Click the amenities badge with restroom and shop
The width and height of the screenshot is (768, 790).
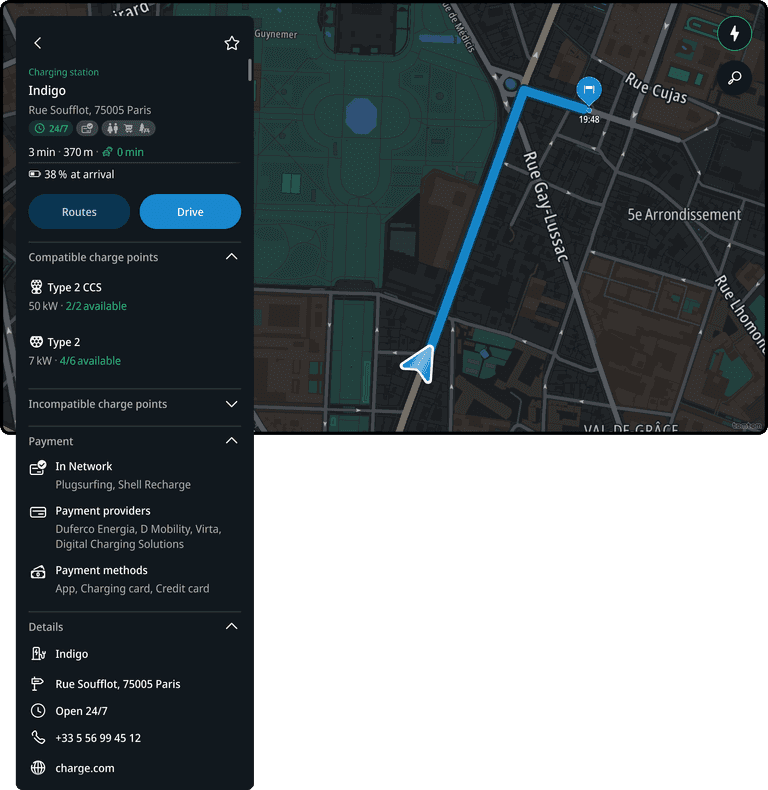tap(129, 128)
